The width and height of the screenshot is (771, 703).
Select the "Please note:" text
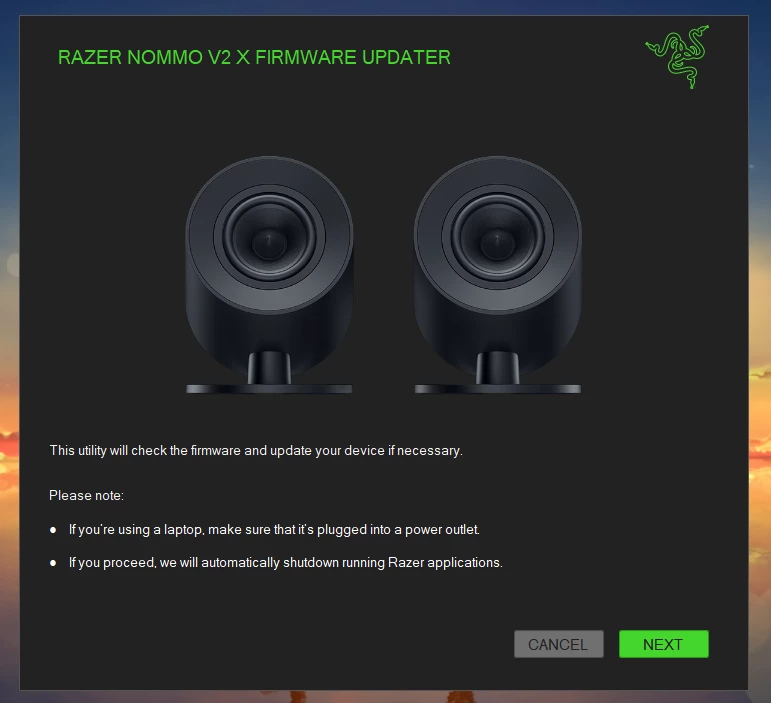coord(87,495)
